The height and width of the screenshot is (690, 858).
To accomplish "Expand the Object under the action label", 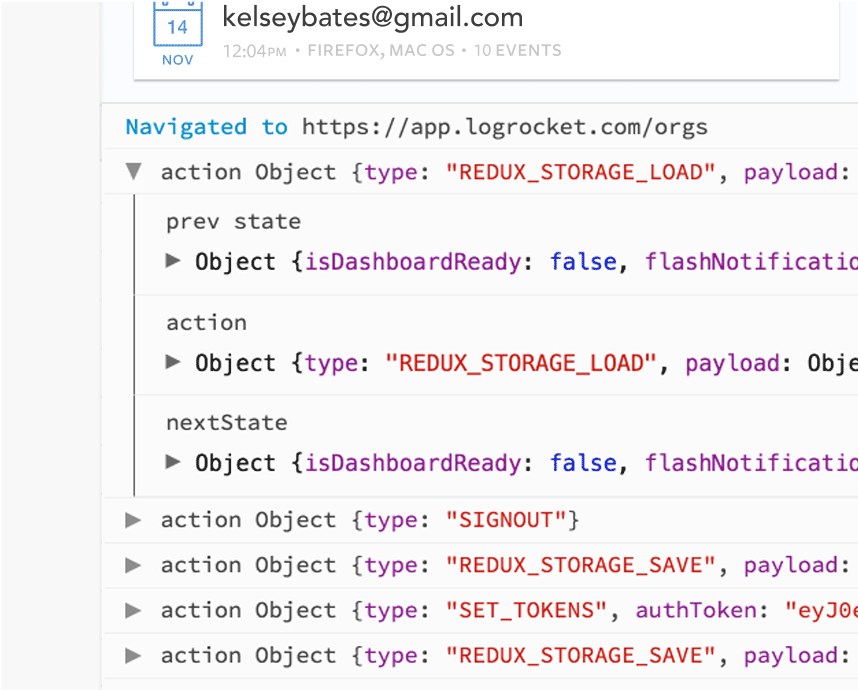I will coord(173,362).
